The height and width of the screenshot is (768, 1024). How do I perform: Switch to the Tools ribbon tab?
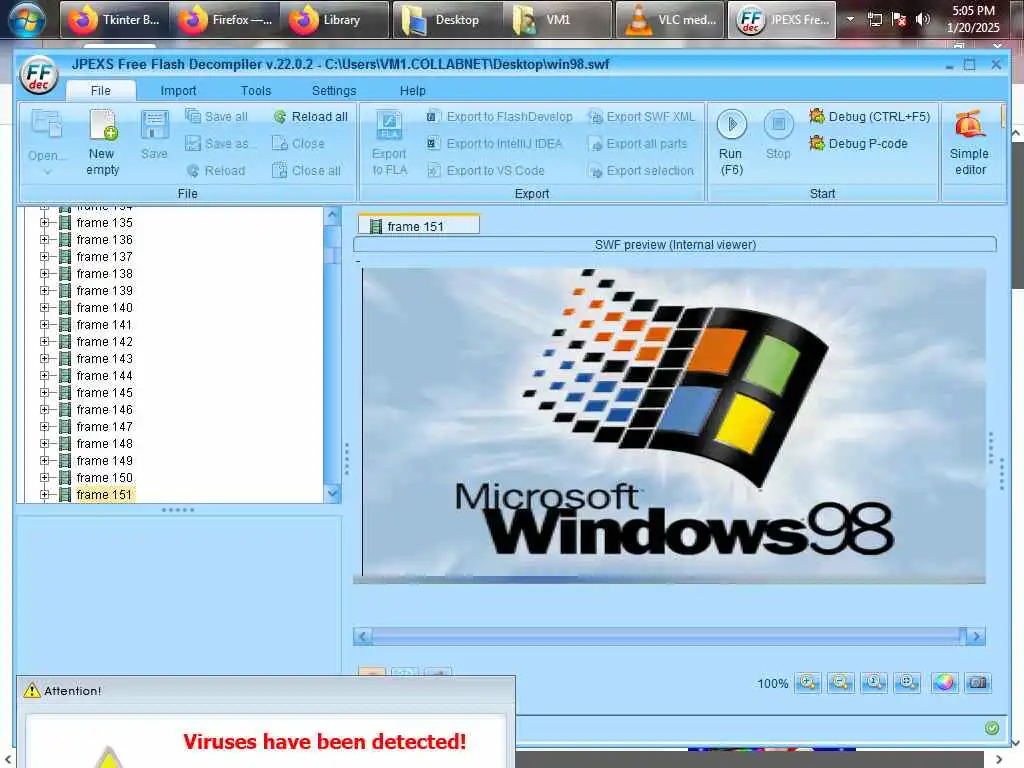pyautogui.click(x=255, y=90)
